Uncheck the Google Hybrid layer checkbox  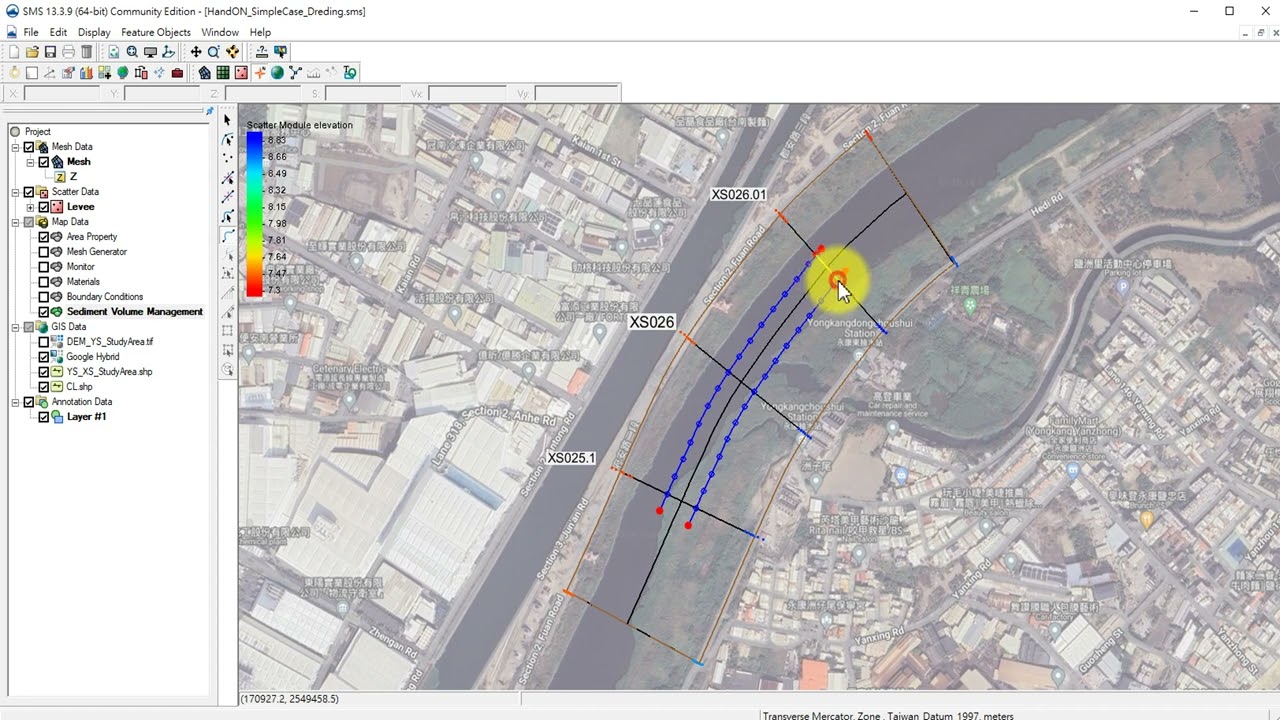pyautogui.click(x=44, y=357)
